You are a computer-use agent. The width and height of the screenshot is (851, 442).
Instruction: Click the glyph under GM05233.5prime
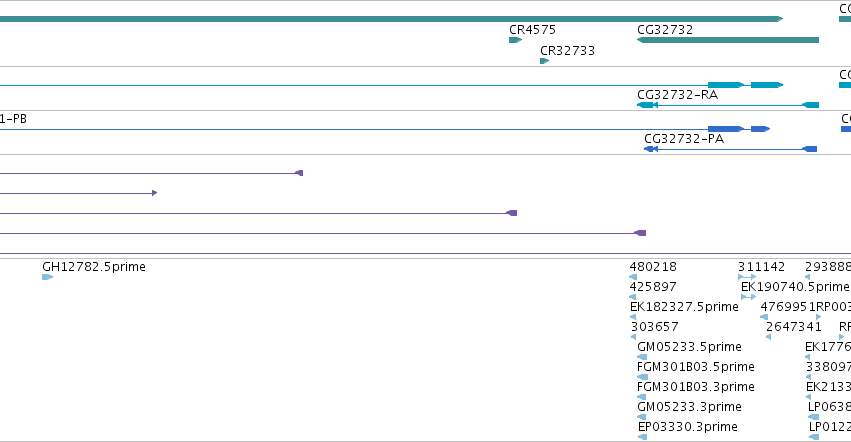642,357
